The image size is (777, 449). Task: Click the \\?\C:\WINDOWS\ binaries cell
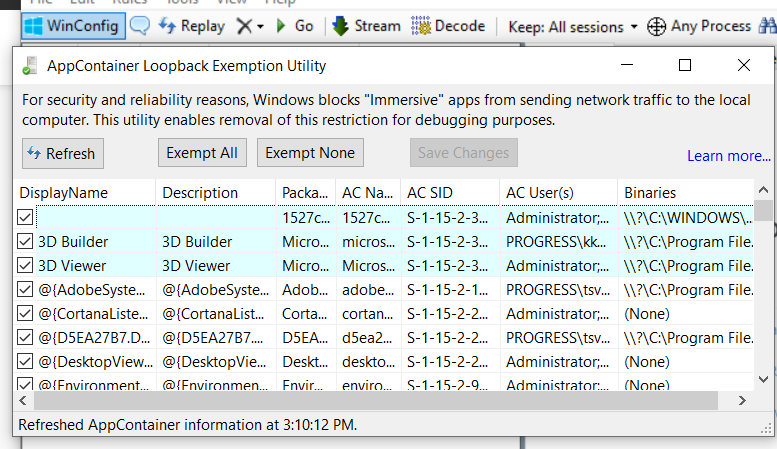pos(687,218)
